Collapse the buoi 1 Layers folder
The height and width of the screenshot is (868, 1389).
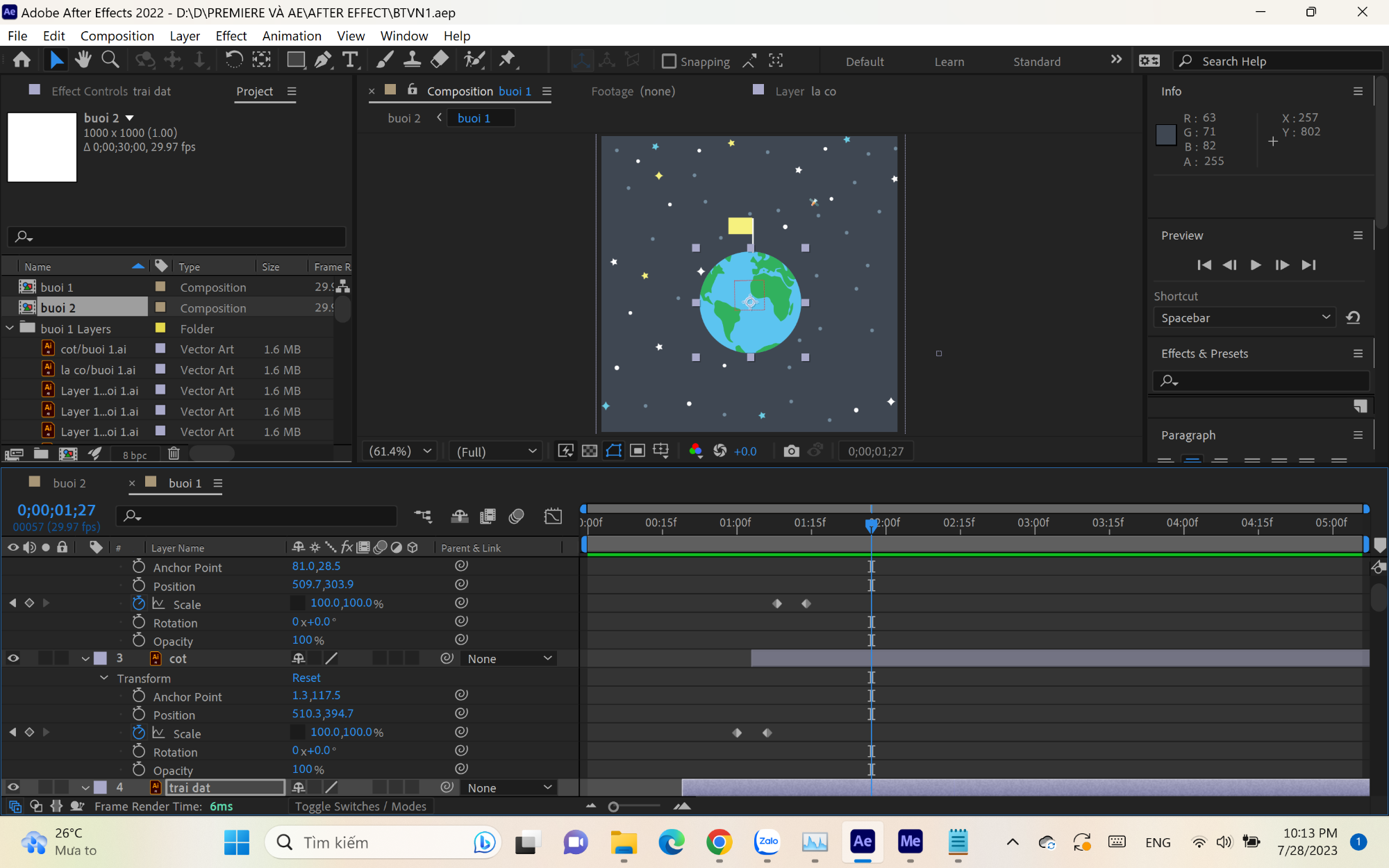pos(10,328)
